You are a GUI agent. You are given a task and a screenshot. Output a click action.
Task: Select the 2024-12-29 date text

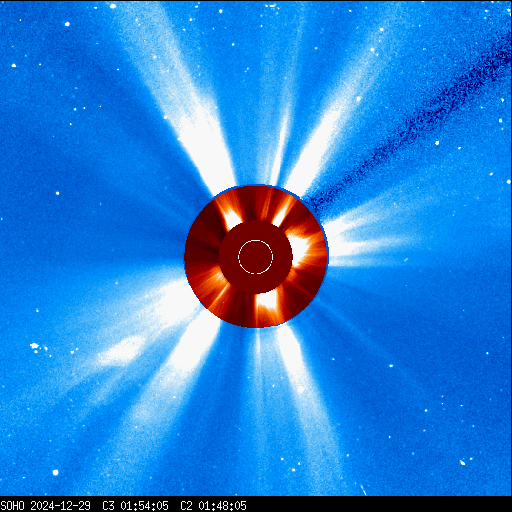pyautogui.click(x=61, y=506)
